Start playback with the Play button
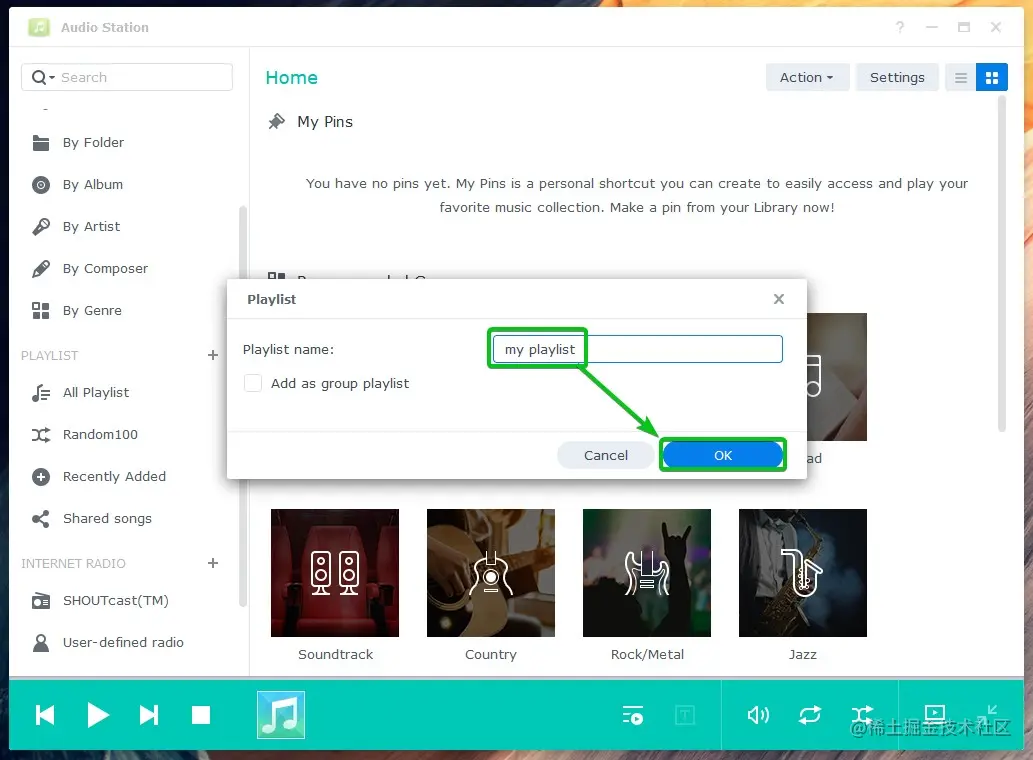 coord(98,715)
